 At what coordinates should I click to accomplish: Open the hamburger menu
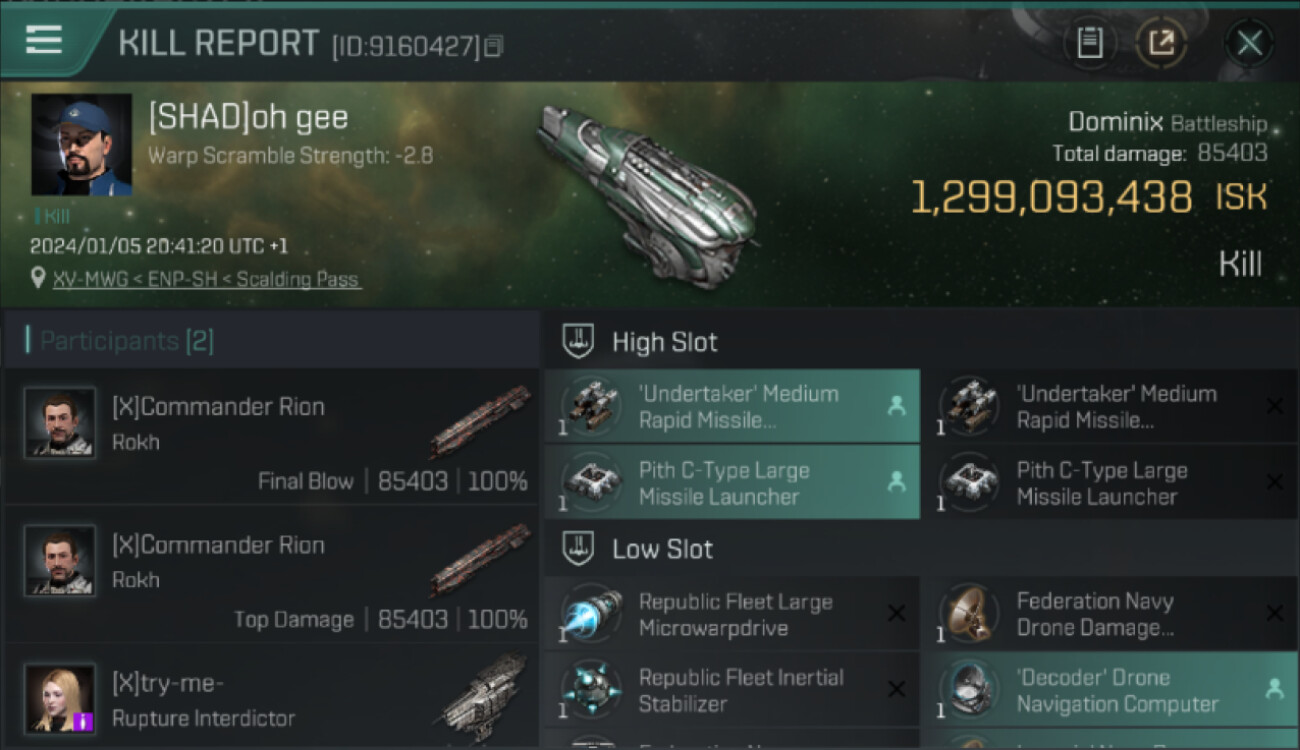point(44,40)
